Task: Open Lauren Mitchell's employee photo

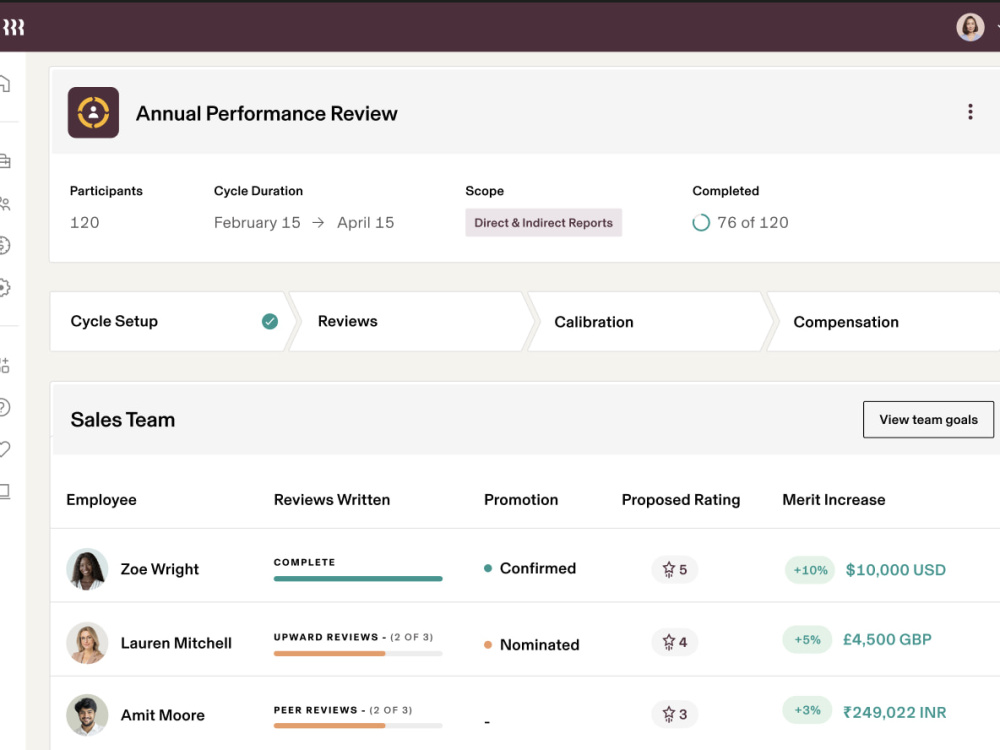Action: [x=87, y=643]
